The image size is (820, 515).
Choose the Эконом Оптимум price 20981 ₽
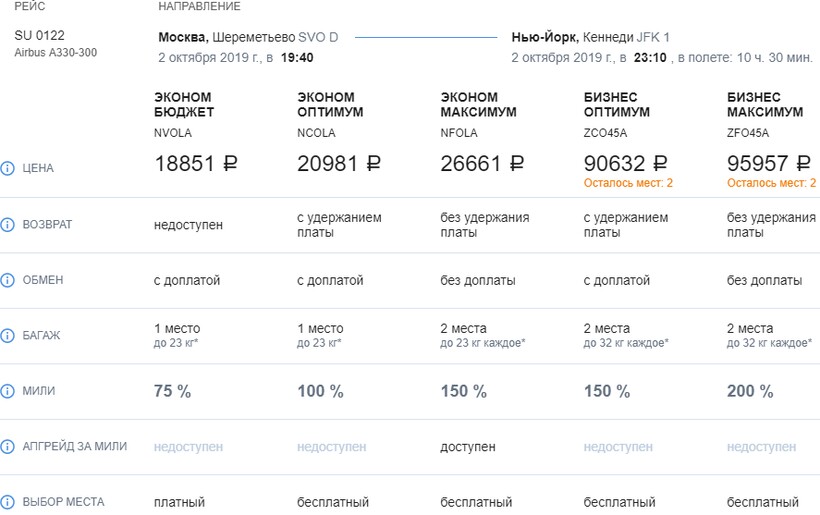[x=339, y=164]
